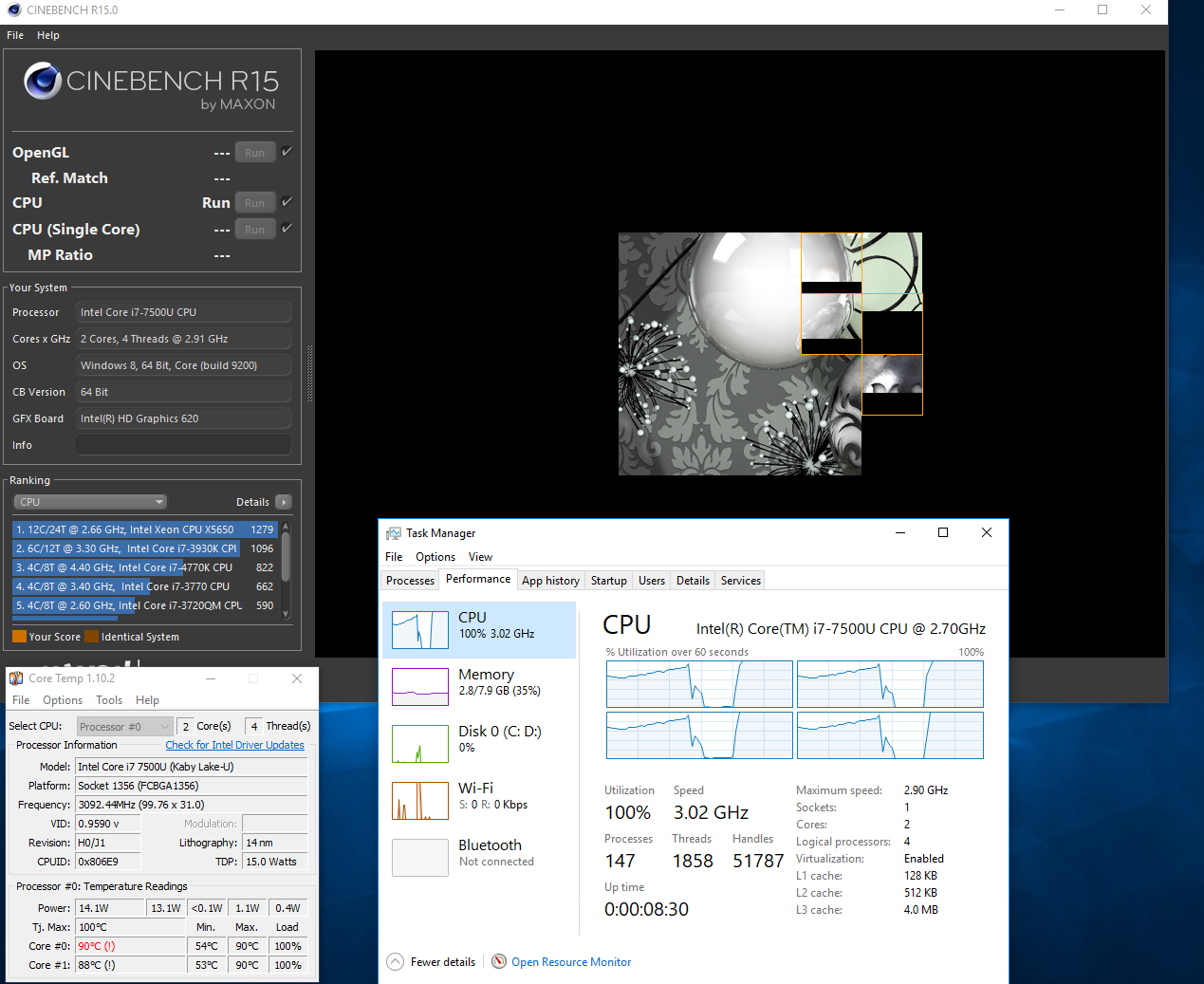The image size is (1204, 984).
Task: Click the Info input field in Your System
Action: (183, 445)
